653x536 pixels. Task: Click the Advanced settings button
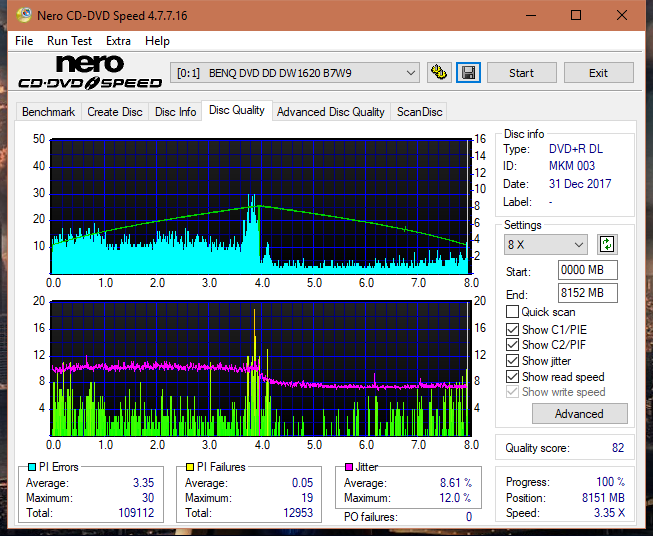tap(579, 414)
